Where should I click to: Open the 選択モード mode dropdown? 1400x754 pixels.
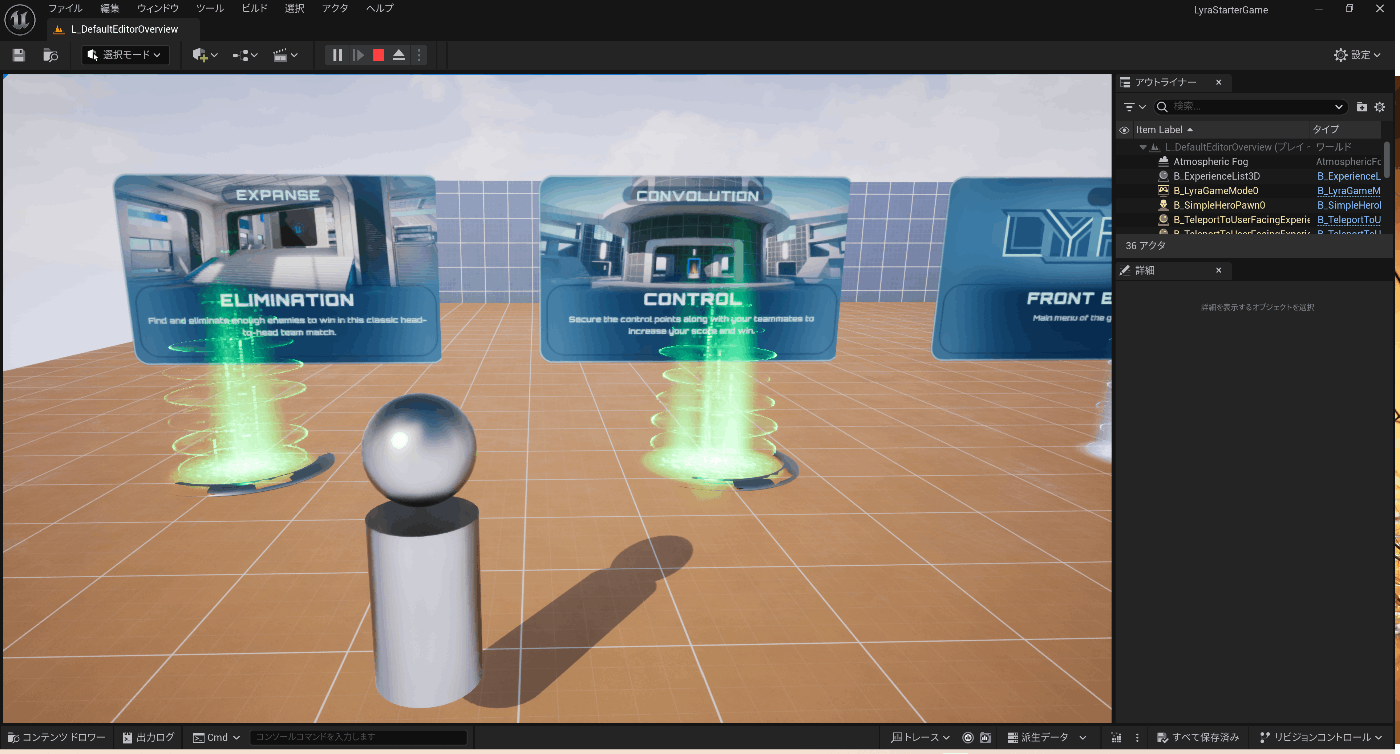(x=126, y=55)
